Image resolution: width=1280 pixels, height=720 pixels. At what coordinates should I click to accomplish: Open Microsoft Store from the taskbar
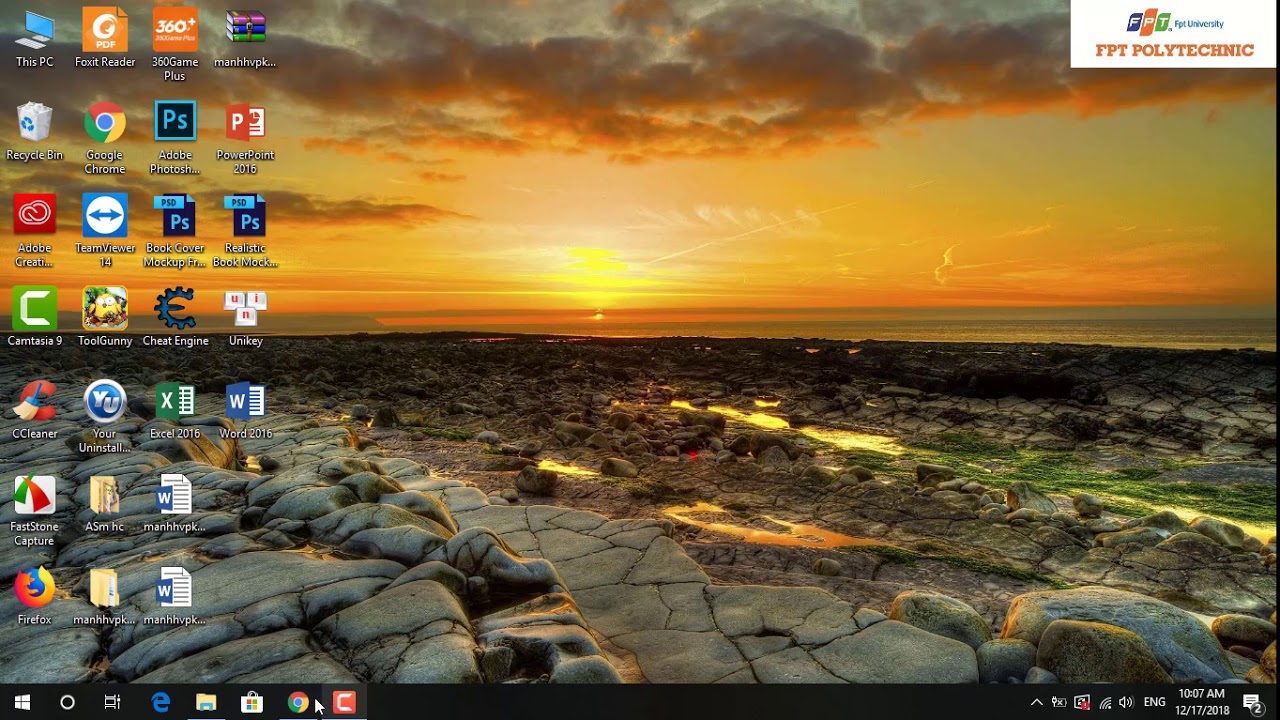[252, 703]
